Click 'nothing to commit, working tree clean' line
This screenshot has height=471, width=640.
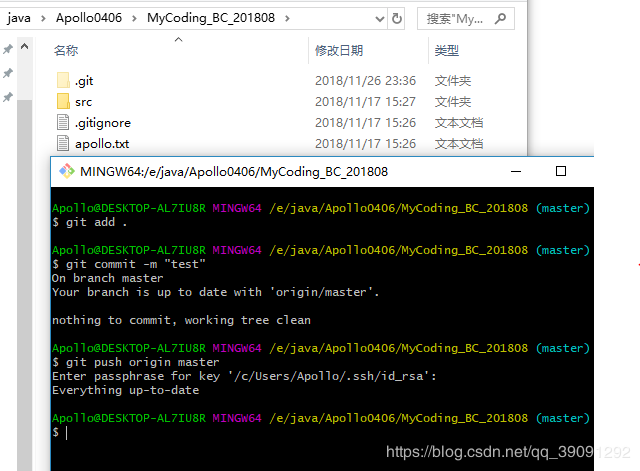pyautogui.click(x=181, y=320)
